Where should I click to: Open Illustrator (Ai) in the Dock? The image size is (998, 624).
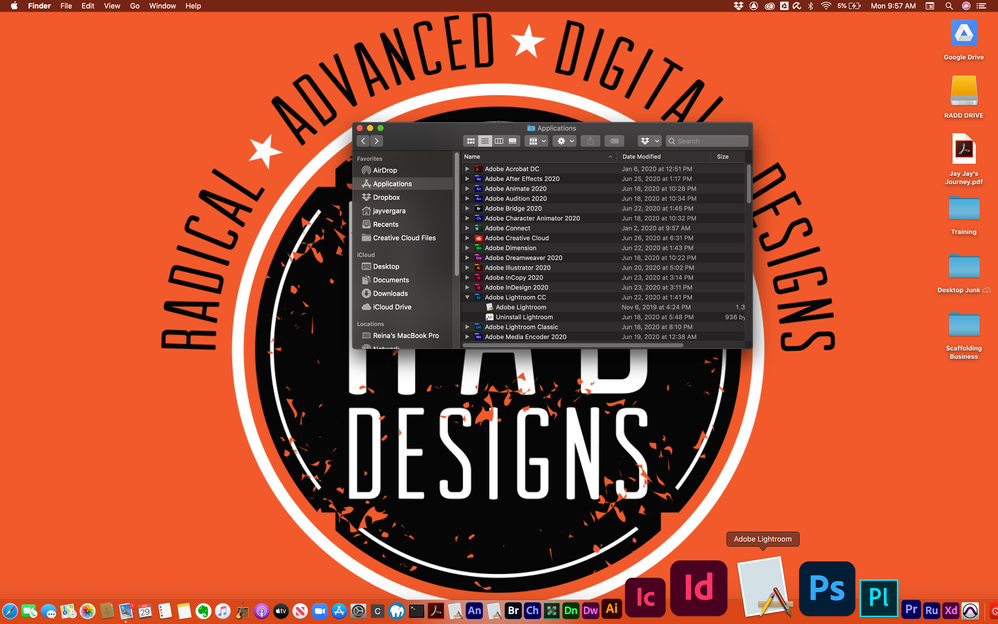[611, 609]
